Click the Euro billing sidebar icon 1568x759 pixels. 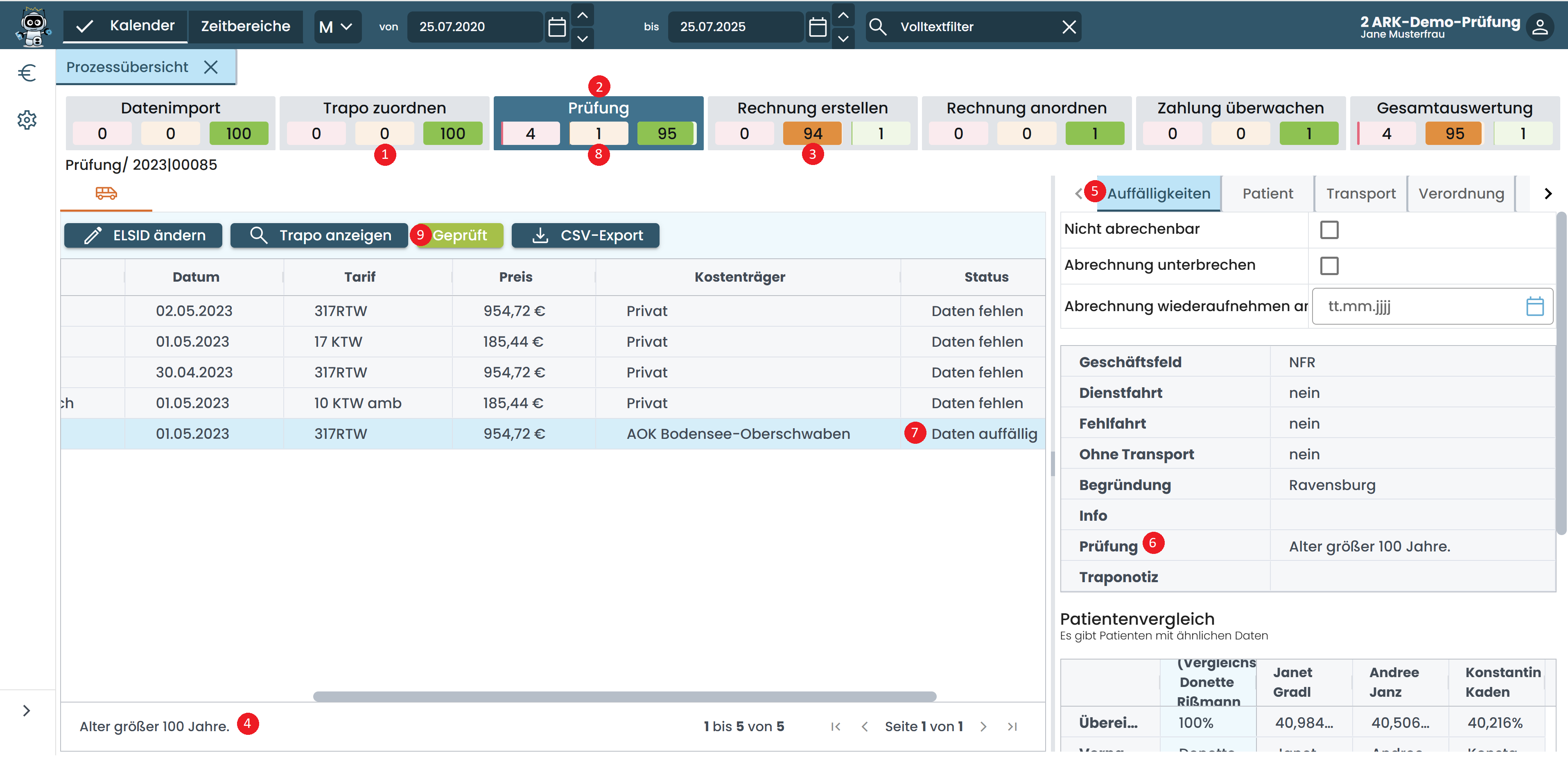pos(27,73)
